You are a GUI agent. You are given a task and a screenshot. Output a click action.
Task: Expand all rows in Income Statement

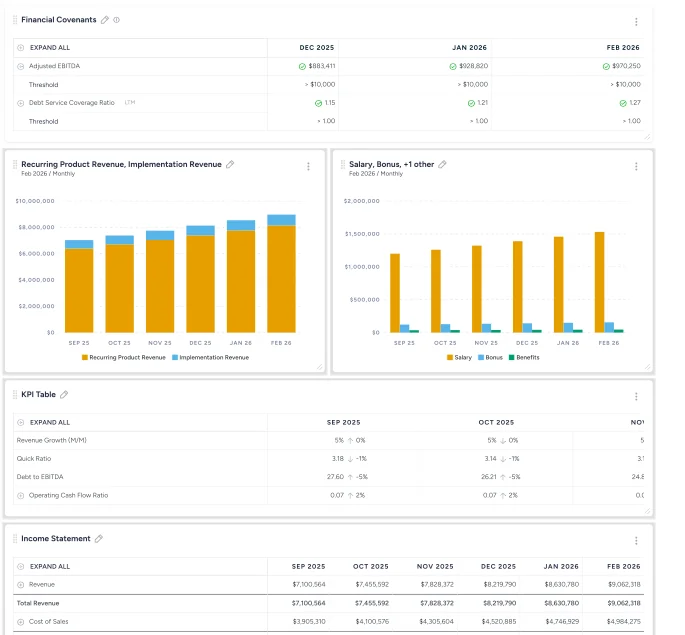click(x=21, y=567)
